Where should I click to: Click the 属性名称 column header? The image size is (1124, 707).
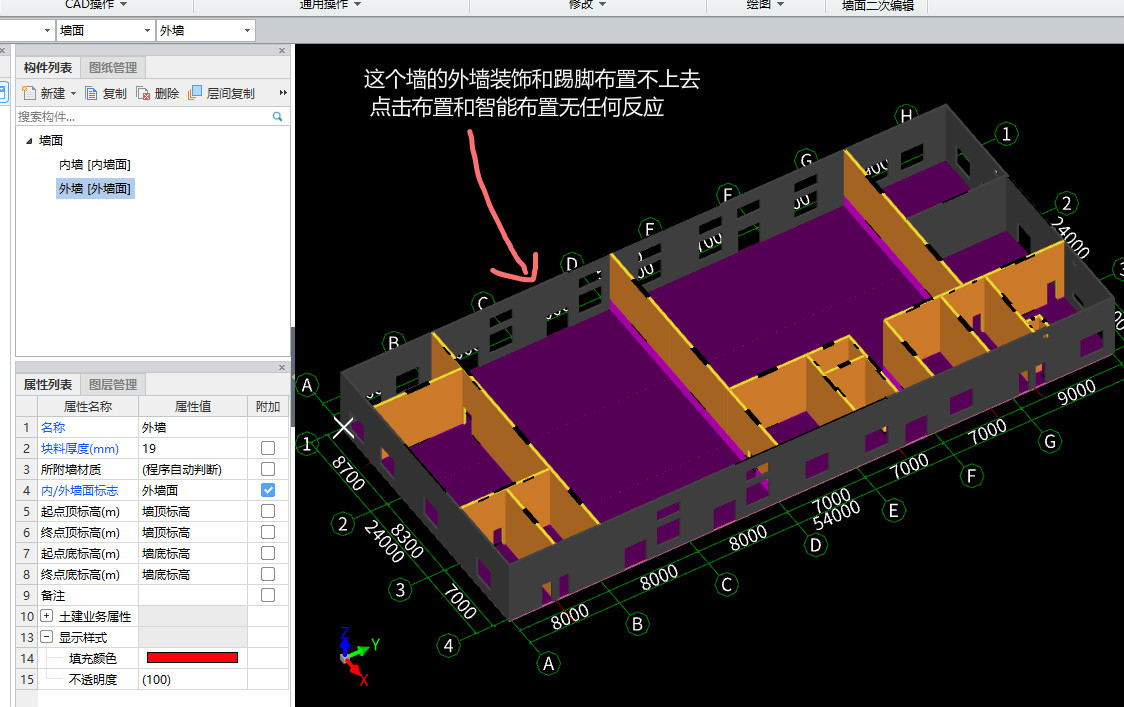[87, 407]
